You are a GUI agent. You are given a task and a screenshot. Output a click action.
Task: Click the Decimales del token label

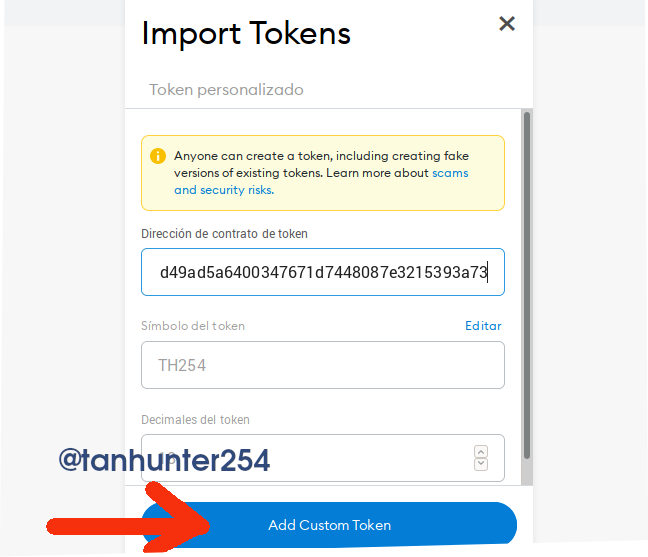point(195,420)
